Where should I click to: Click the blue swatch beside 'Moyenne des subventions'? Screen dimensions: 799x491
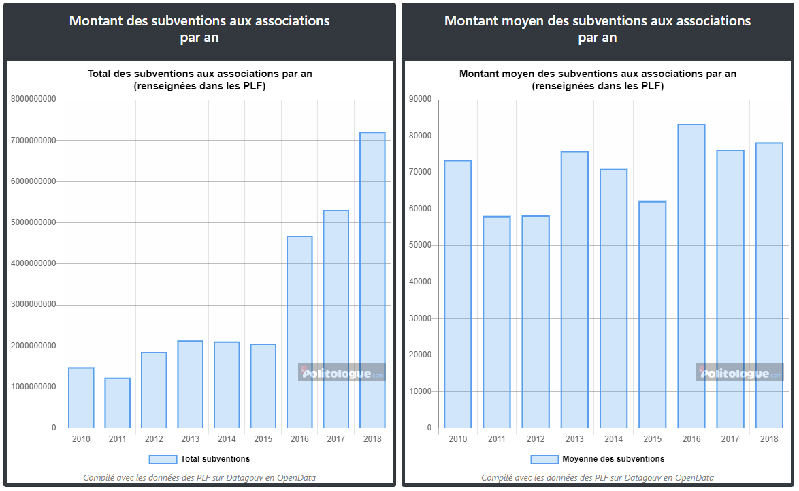pyautogui.click(x=545, y=459)
